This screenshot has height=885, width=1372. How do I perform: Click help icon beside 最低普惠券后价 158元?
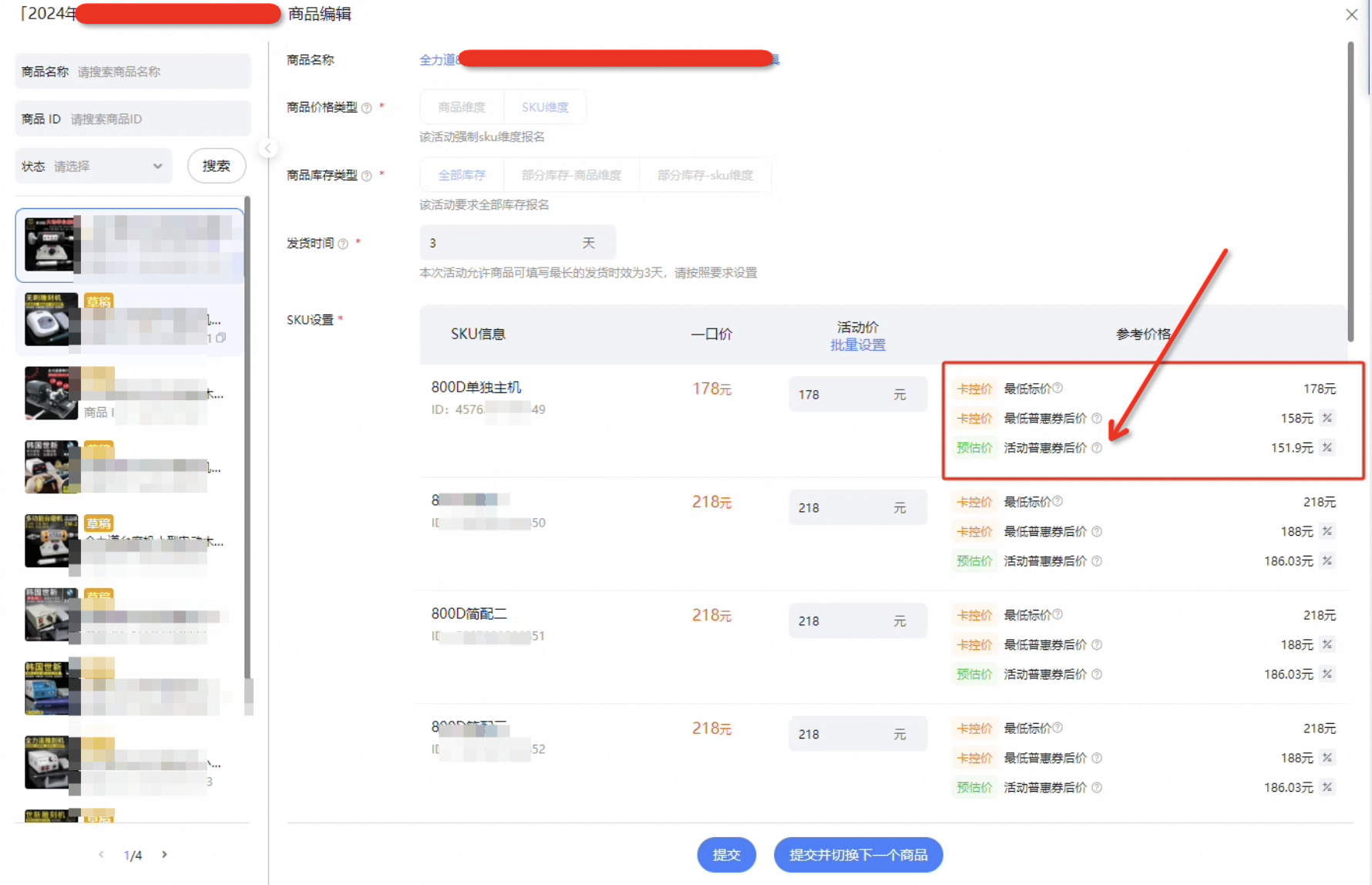[x=1097, y=418]
